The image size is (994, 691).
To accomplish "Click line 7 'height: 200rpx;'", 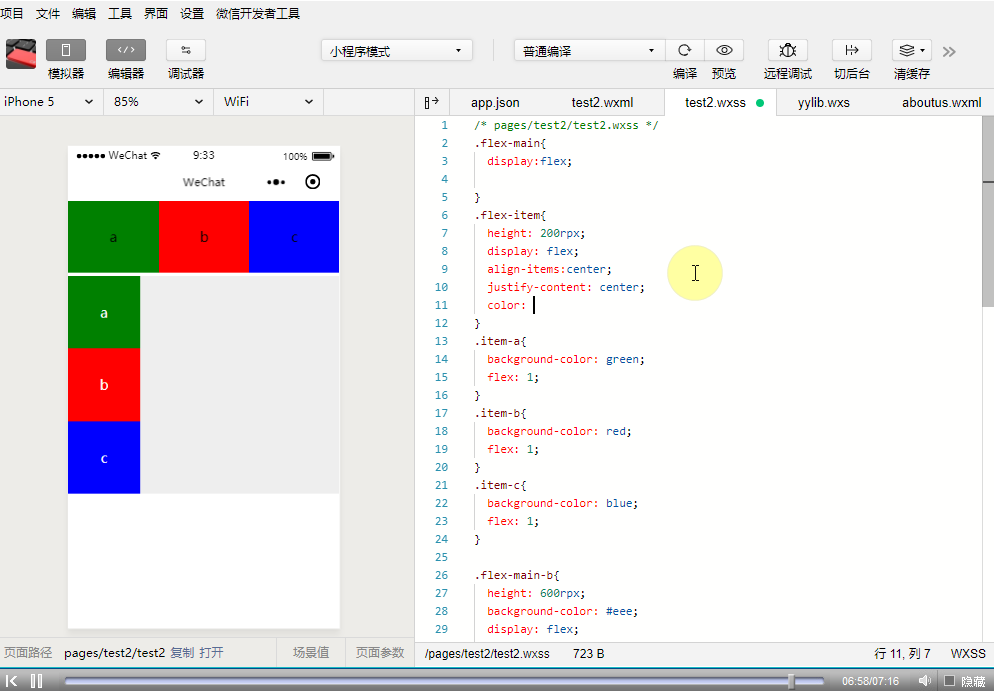I will [536, 233].
